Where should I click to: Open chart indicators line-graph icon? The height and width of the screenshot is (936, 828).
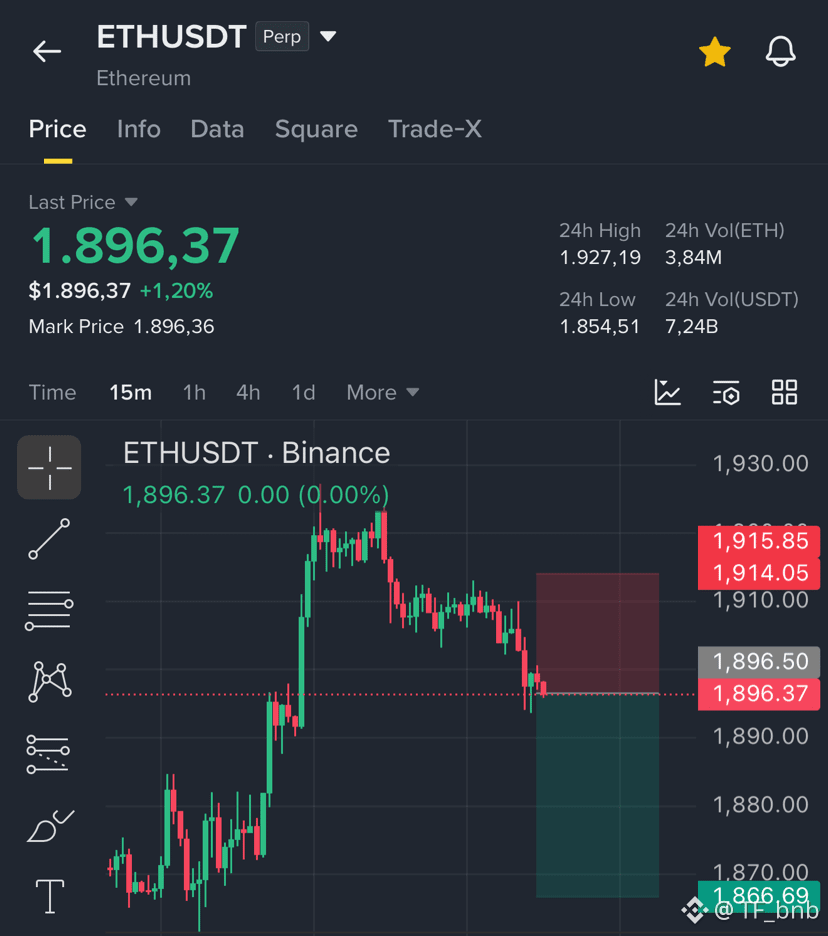pos(667,393)
